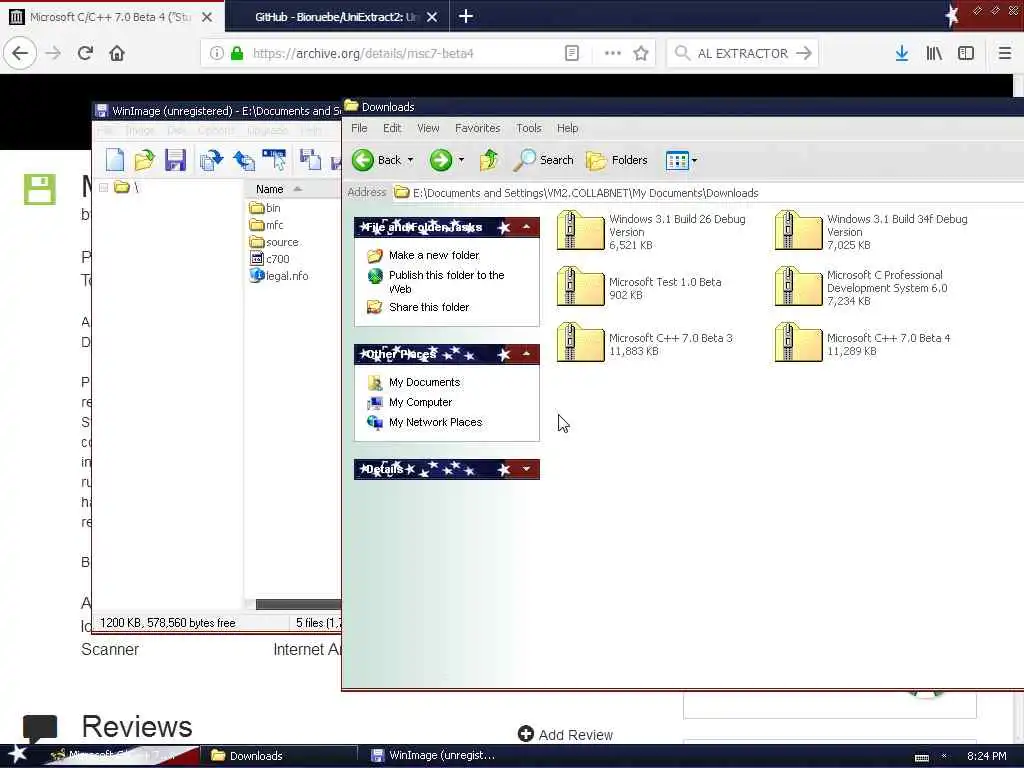Select legal.nfo file in WinImage list
Screen dimensions: 1024x768
point(280,276)
